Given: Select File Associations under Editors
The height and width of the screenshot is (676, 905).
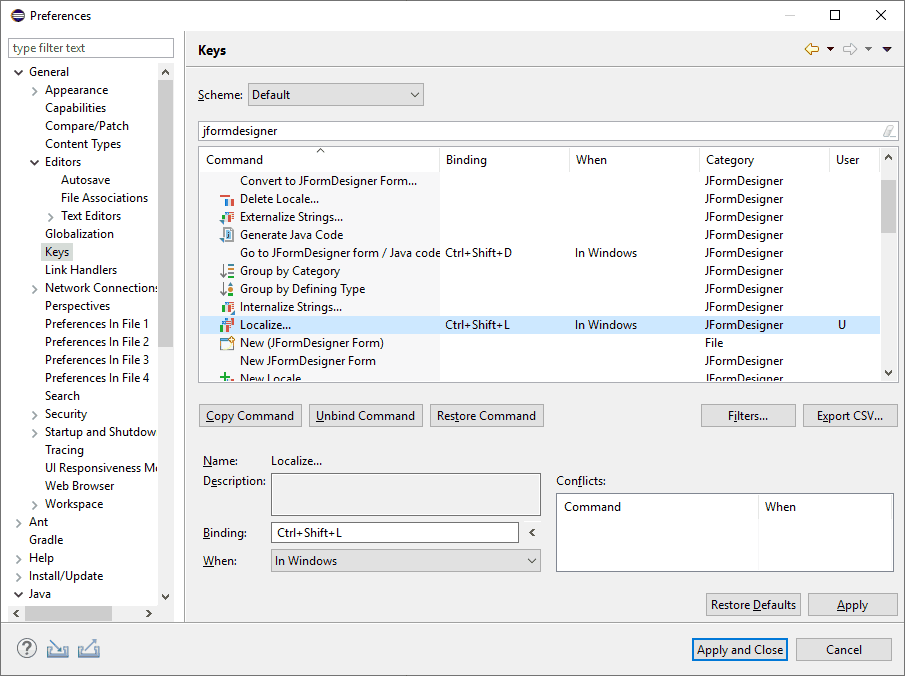Looking at the screenshot, I should [x=104, y=198].
